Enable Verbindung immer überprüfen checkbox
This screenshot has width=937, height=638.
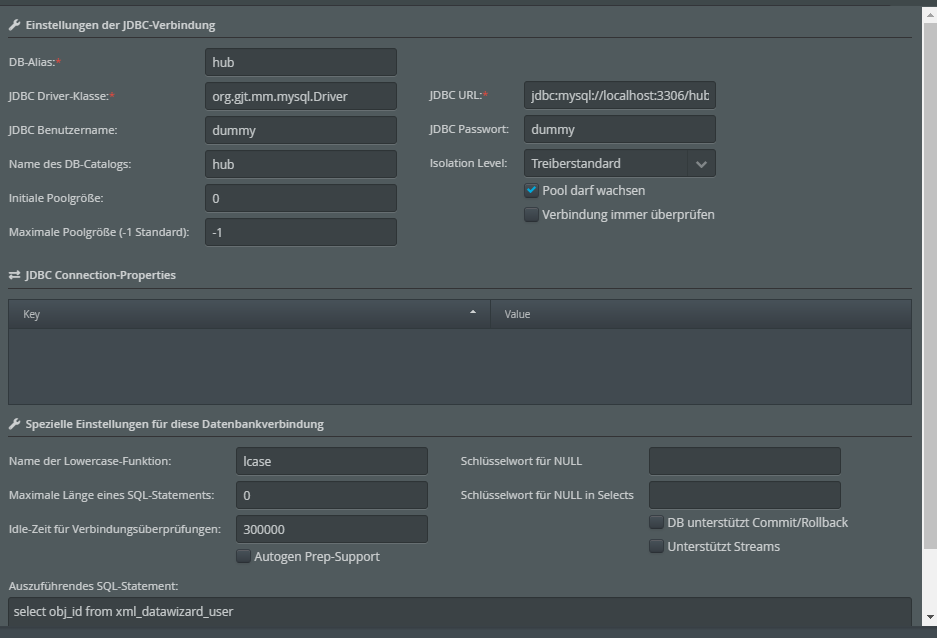[532, 214]
